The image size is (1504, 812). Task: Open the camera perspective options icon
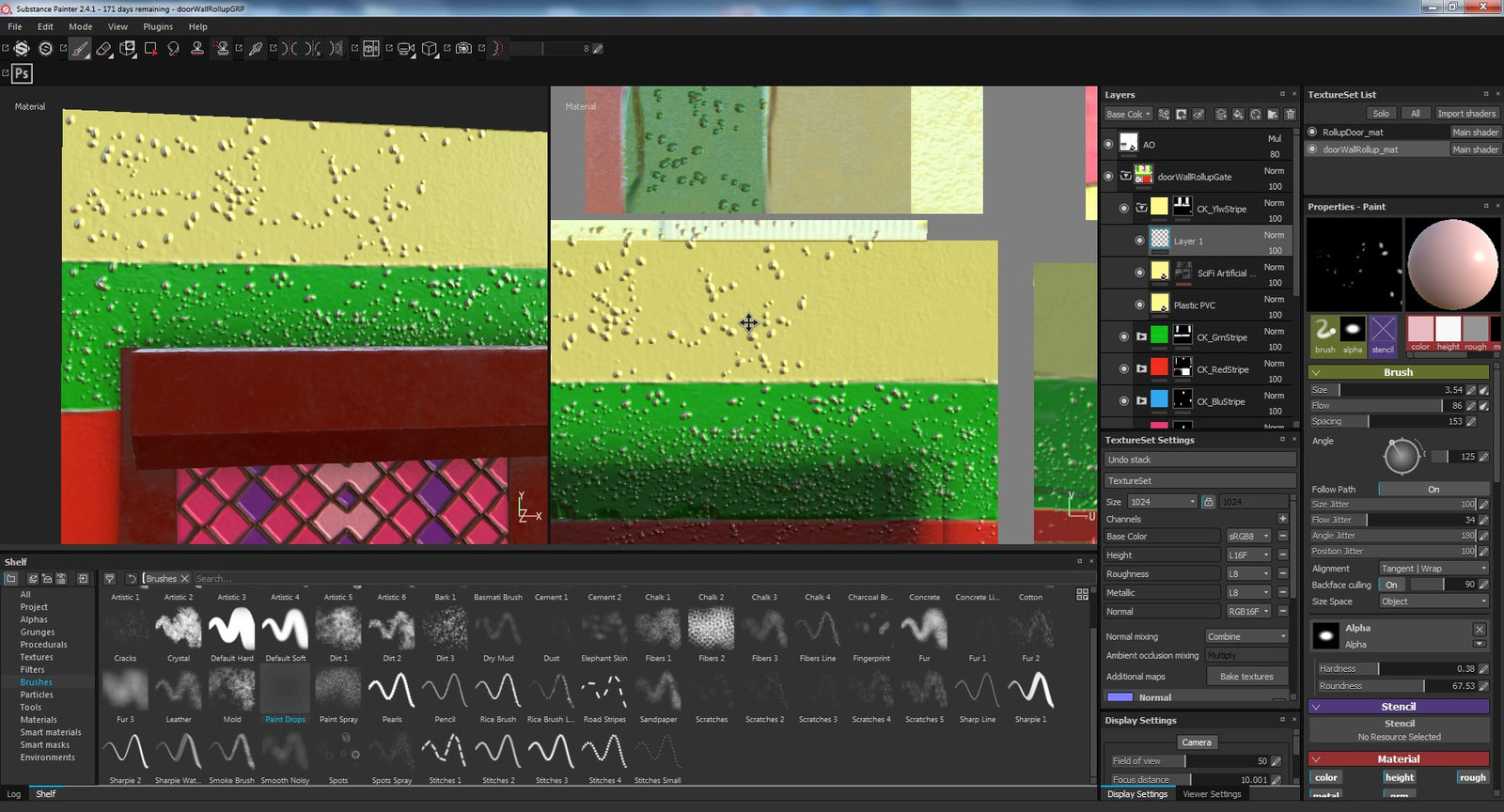tap(406, 49)
